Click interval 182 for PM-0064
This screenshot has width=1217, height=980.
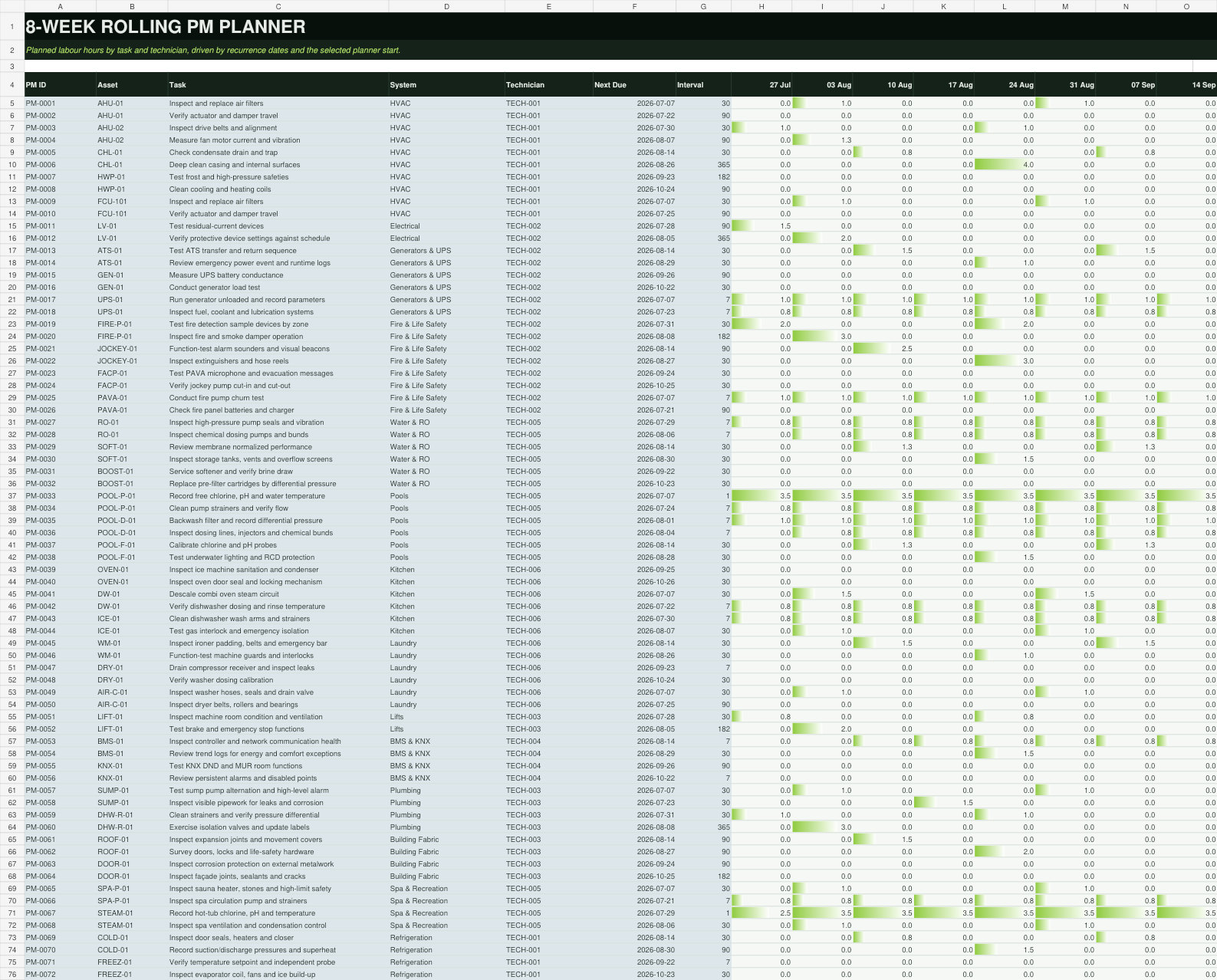703,876
